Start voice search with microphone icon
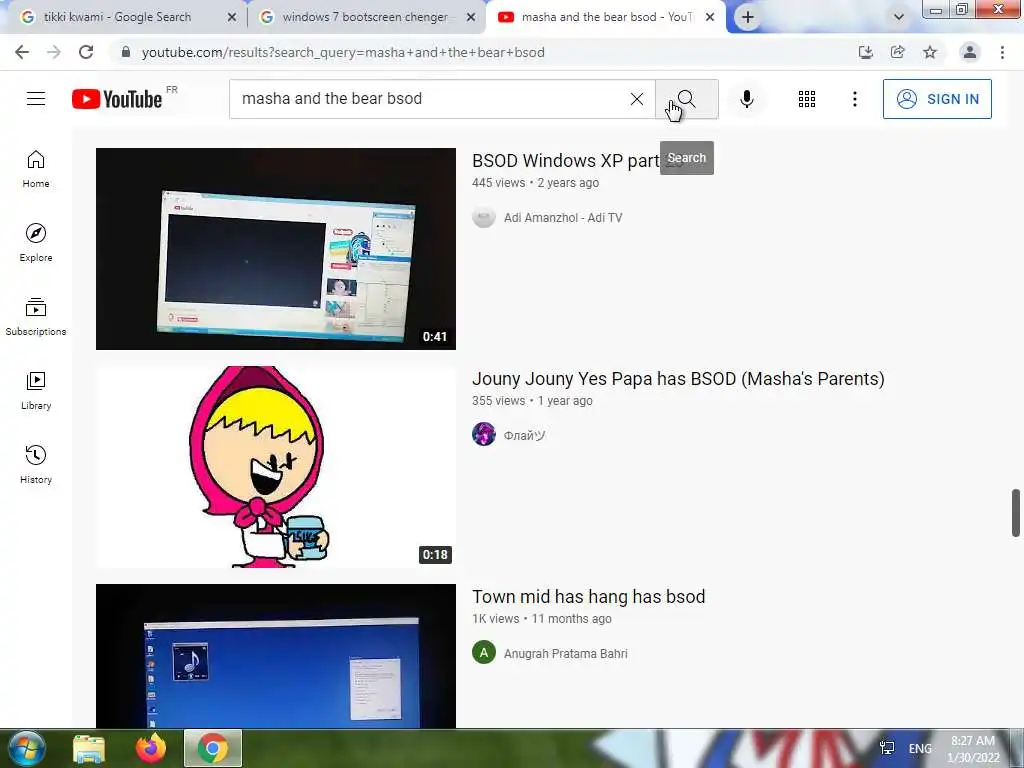The height and width of the screenshot is (768, 1024). (747, 99)
